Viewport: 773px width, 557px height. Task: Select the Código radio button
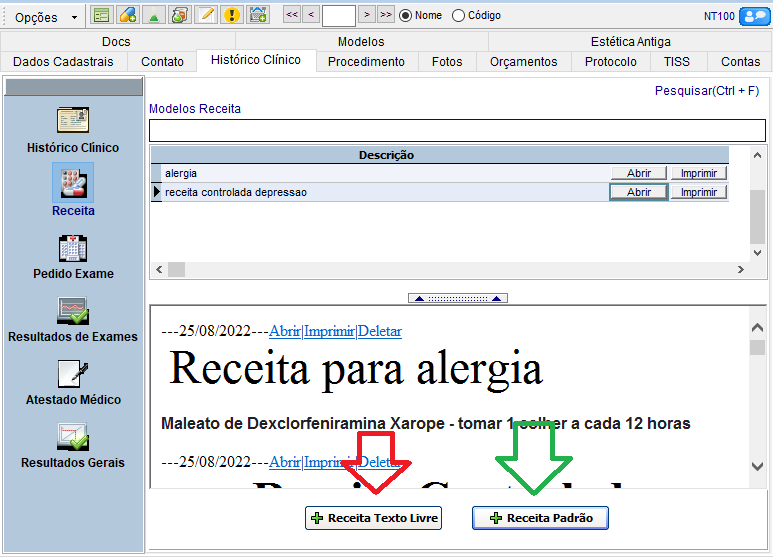tap(459, 15)
